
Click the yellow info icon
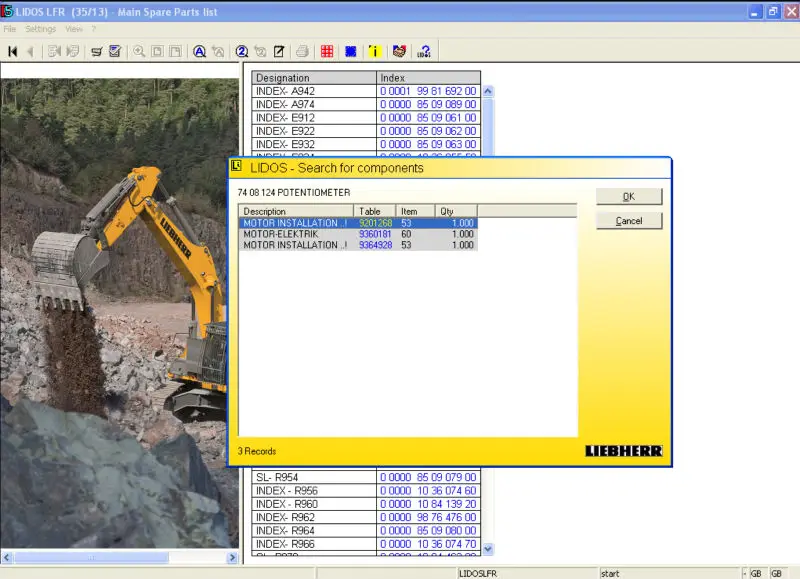[x=375, y=51]
